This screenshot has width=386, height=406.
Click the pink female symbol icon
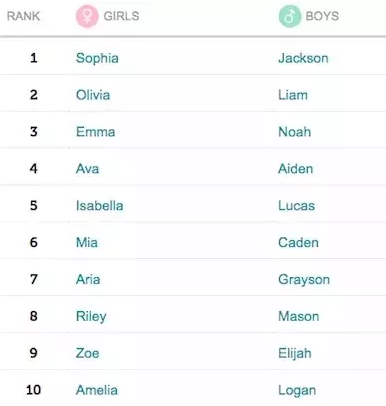tap(87, 16)
